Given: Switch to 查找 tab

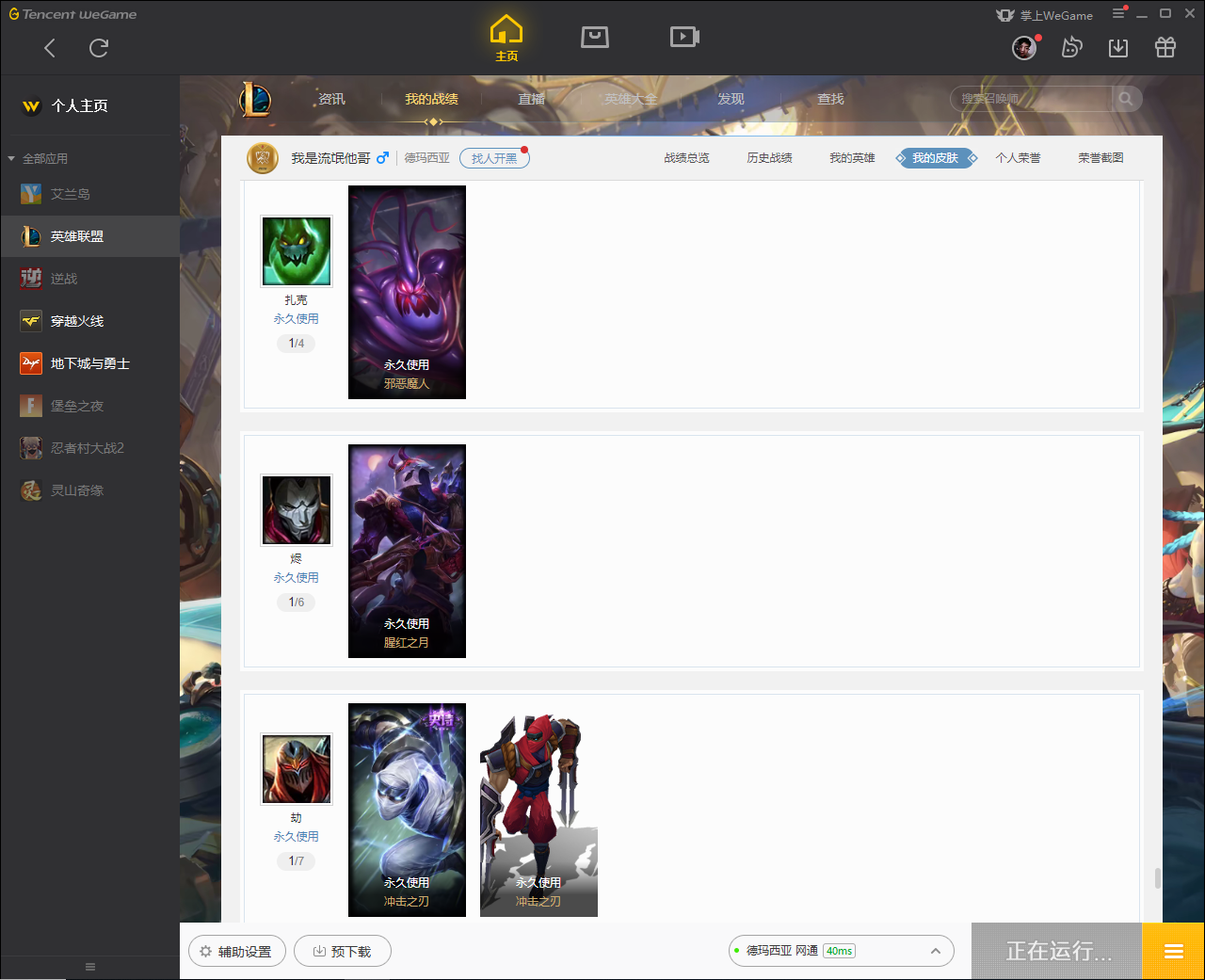Looking at the screenshot, I should coord(830,99).
